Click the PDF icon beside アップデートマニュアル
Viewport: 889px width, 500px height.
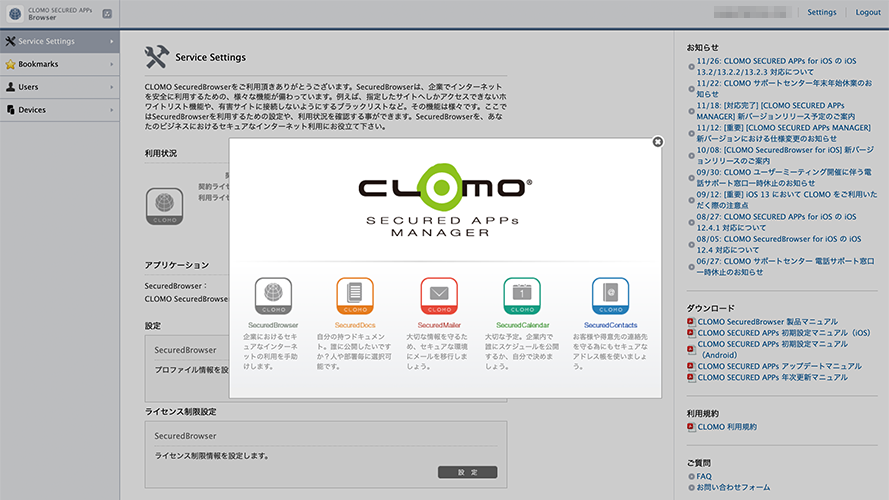point(691,366)
